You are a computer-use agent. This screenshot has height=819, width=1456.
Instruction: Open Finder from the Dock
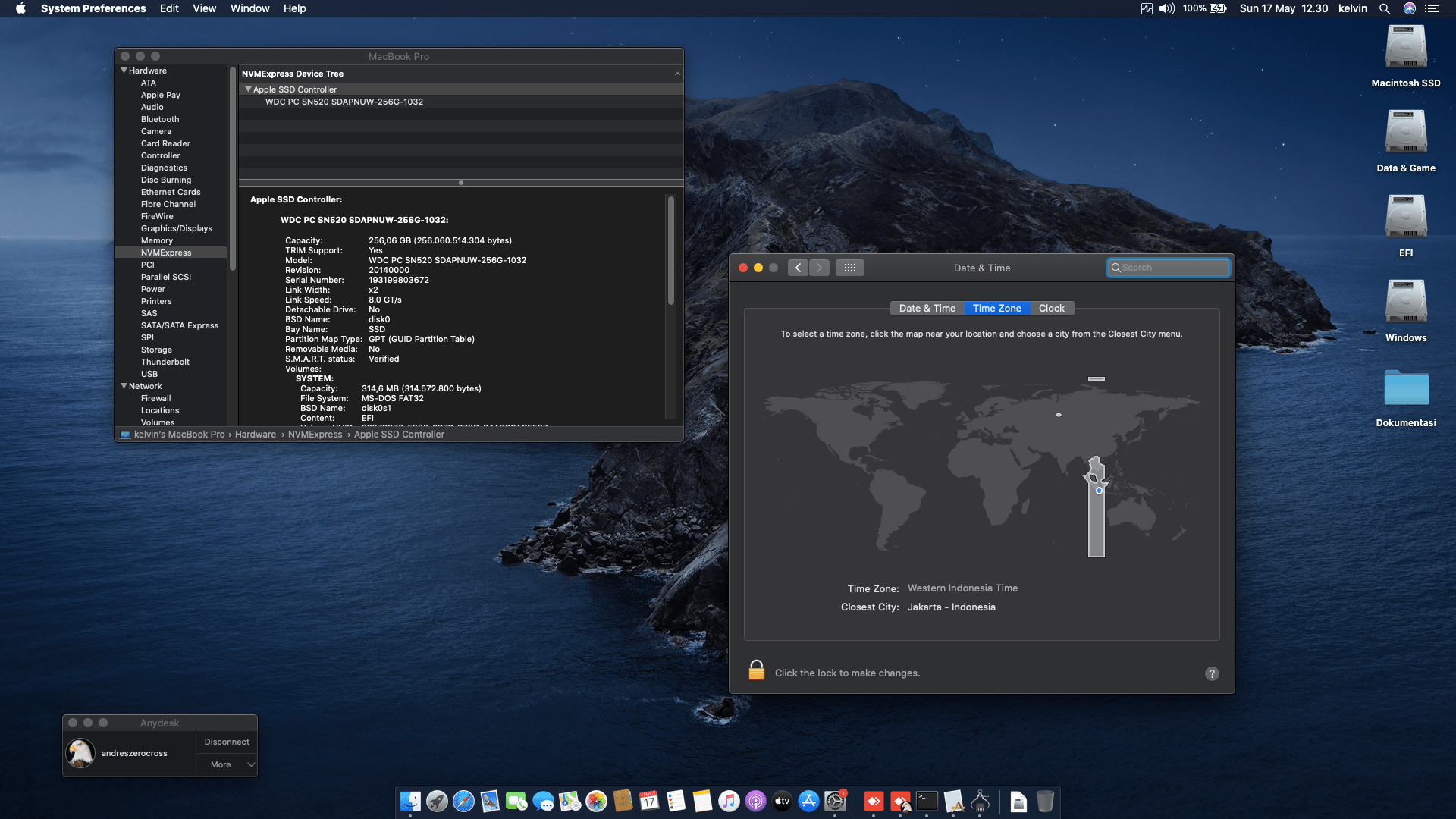coord(410,802)
